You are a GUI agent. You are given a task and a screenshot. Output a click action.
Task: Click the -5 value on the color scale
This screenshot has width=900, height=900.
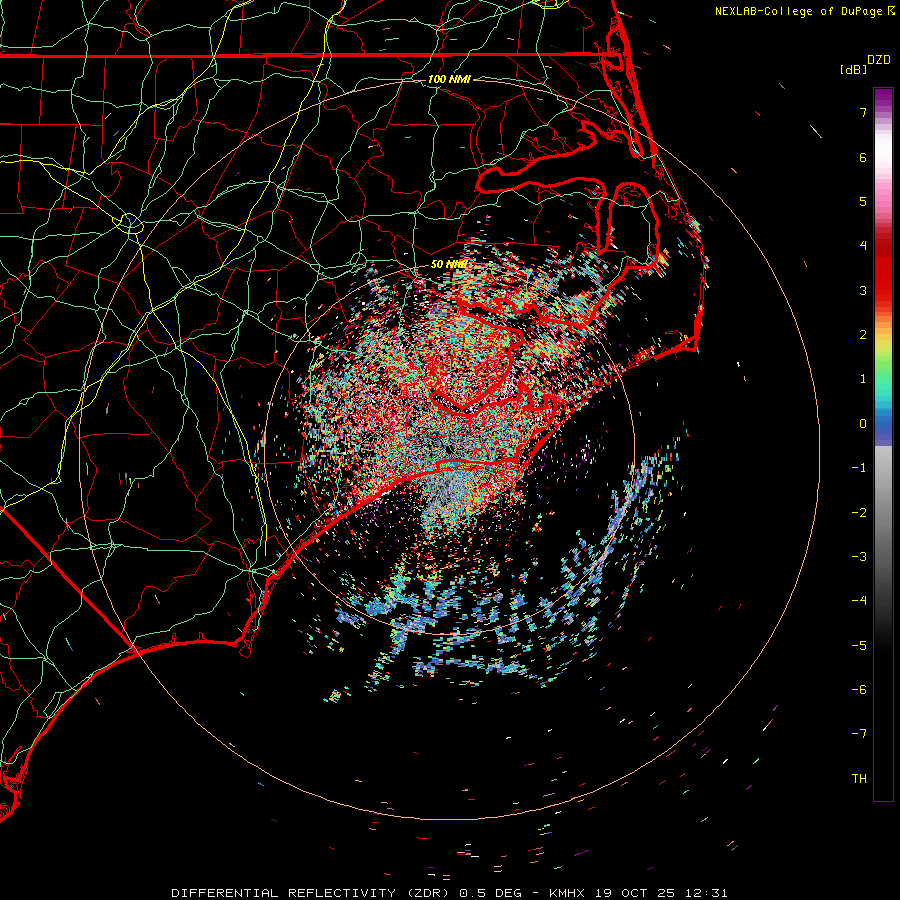pyautogui.click(x=859, y=646)
